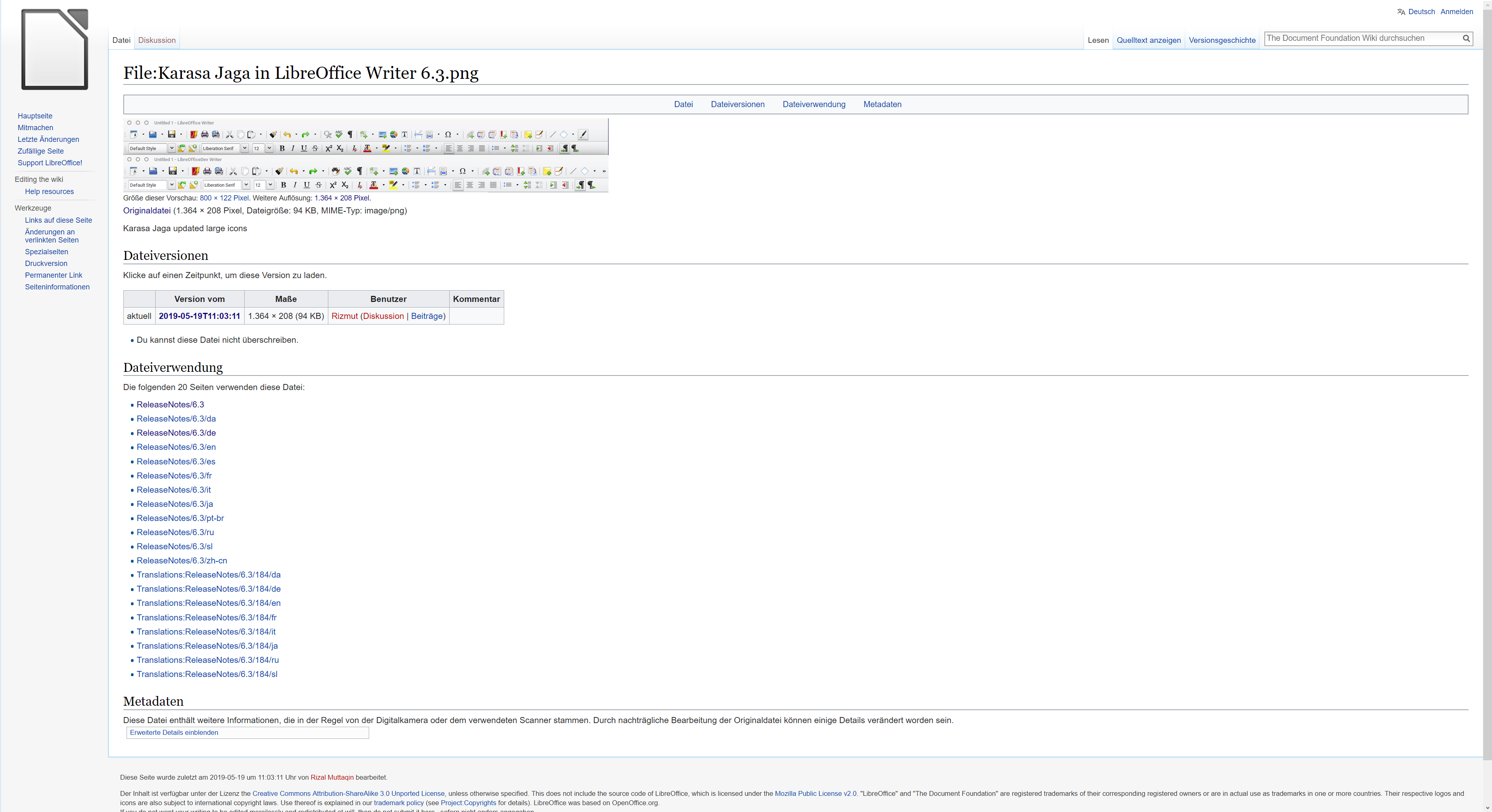
Task: Open 'Letzte Änderungen' in the sidebar
Action: point(48,139)
